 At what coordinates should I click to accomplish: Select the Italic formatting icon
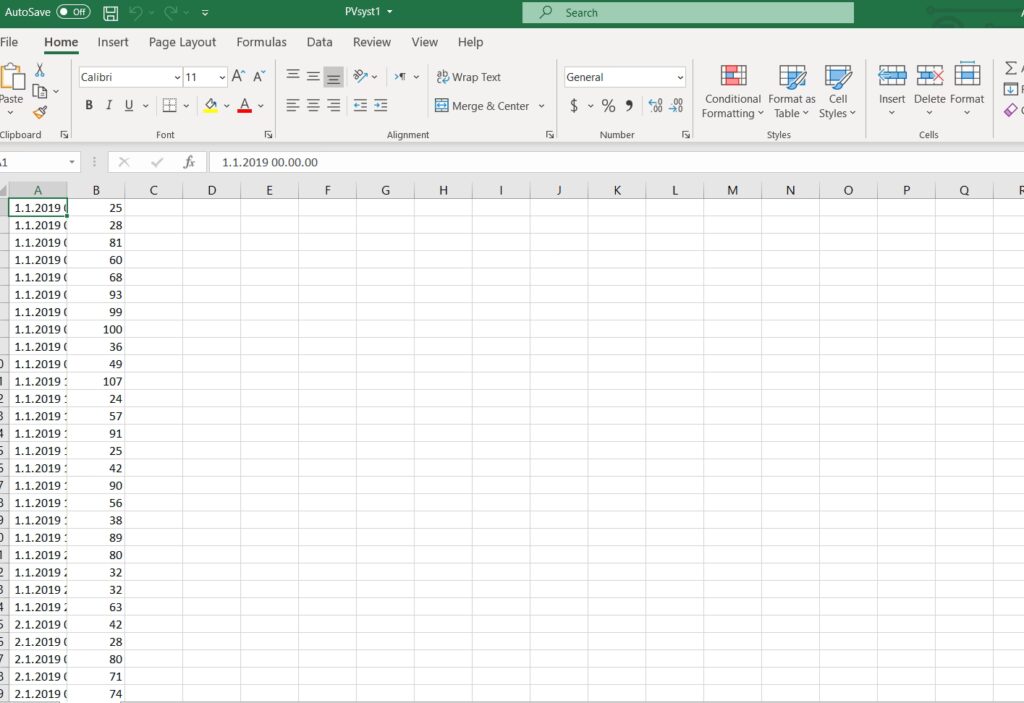[108, 105]
